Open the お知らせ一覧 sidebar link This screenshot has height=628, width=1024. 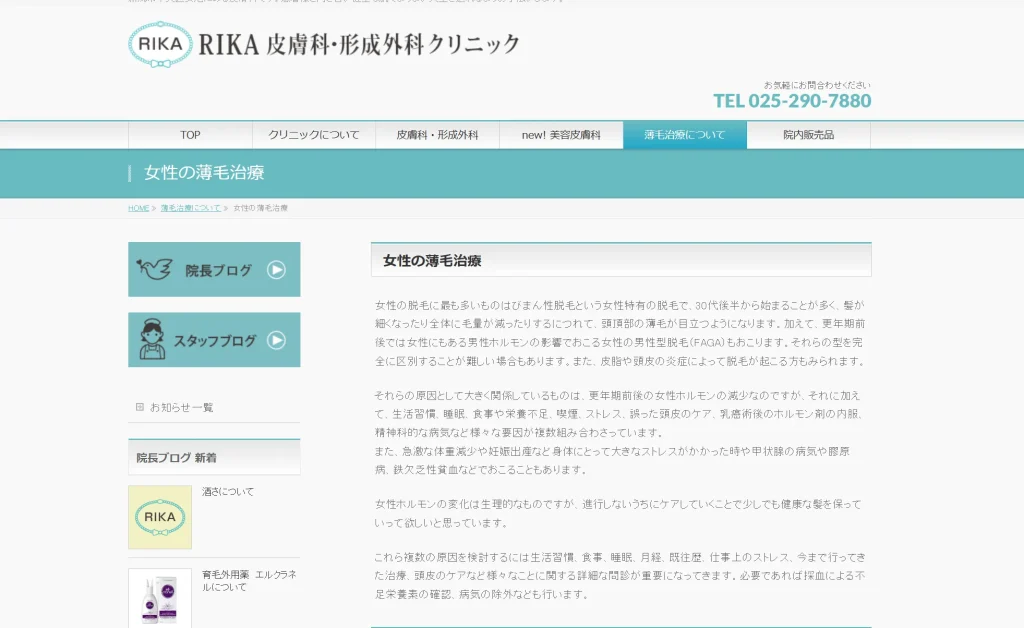click(x=181, y=407)
